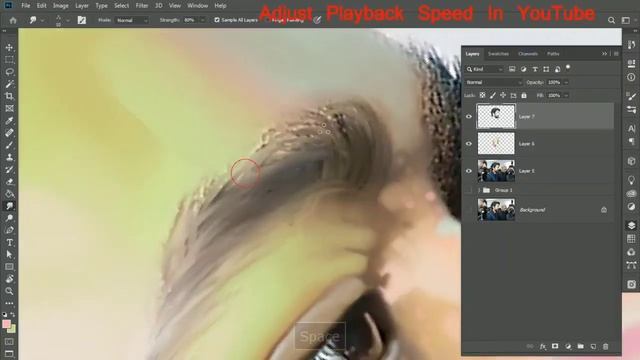Toggle the Sample All Layers checkbox
This screenshot has height=360, width=640.
(x=217, y=20)
